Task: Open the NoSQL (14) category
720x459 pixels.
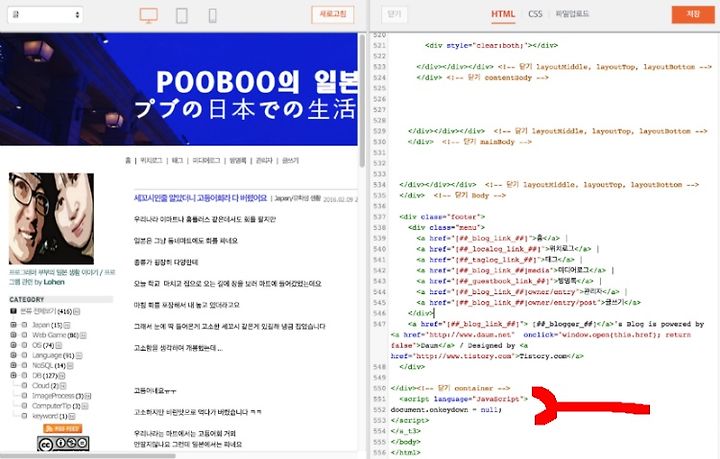Action: click(49, 365)
